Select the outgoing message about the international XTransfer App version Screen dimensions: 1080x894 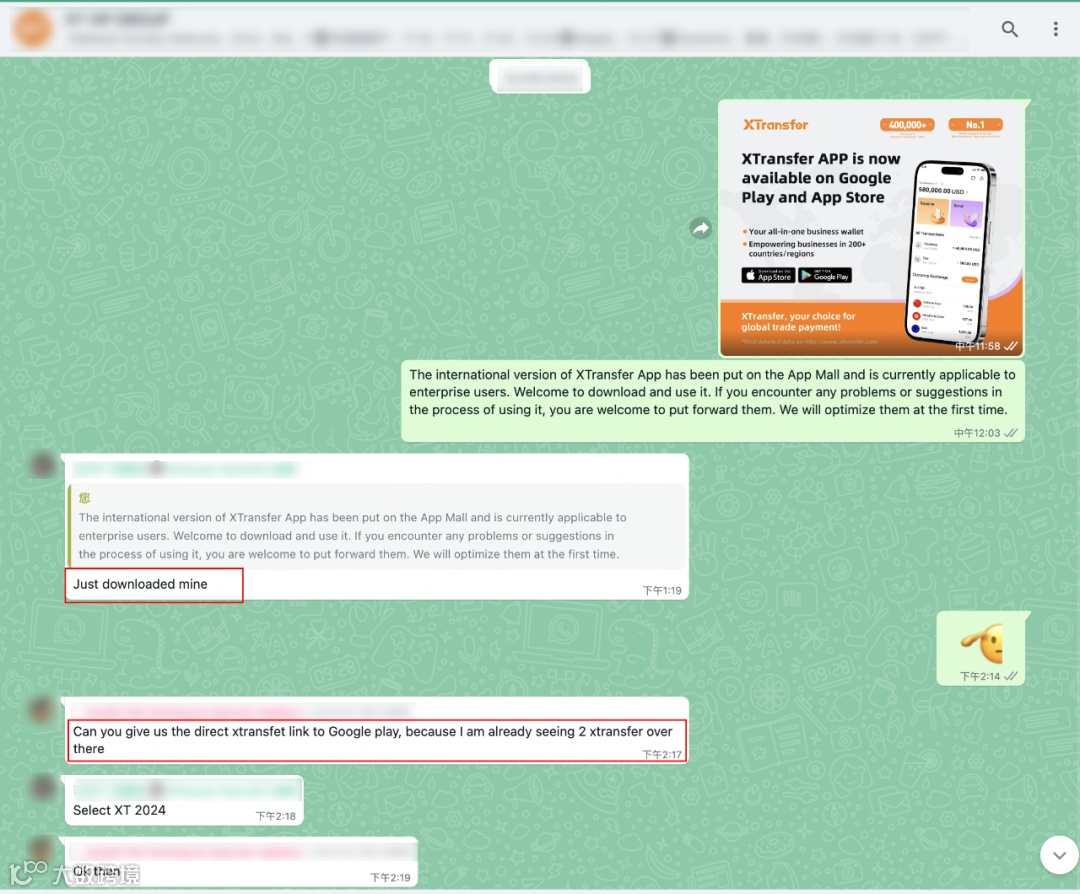point(712,393)
